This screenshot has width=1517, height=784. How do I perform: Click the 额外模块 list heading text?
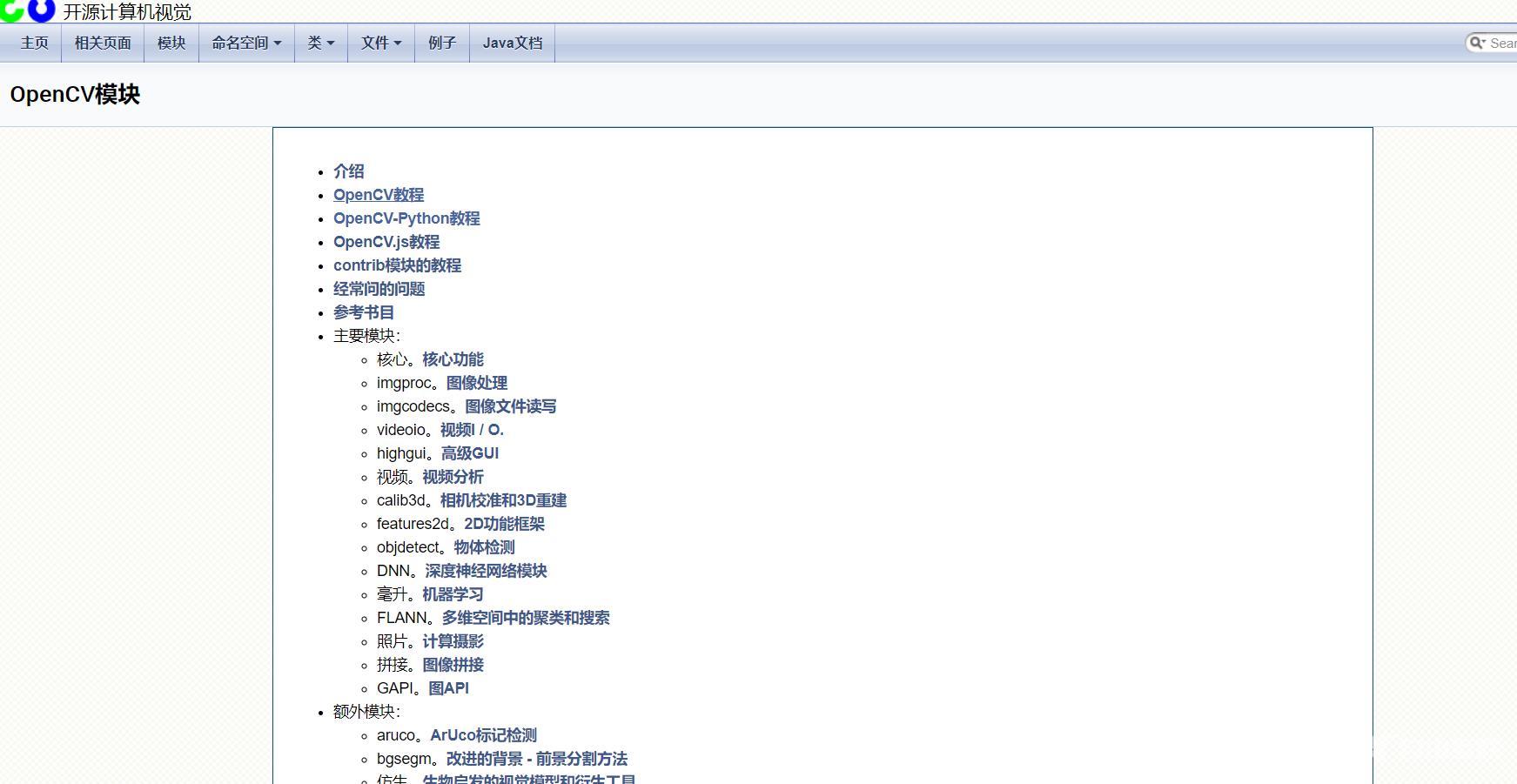[x=366, y=712]
